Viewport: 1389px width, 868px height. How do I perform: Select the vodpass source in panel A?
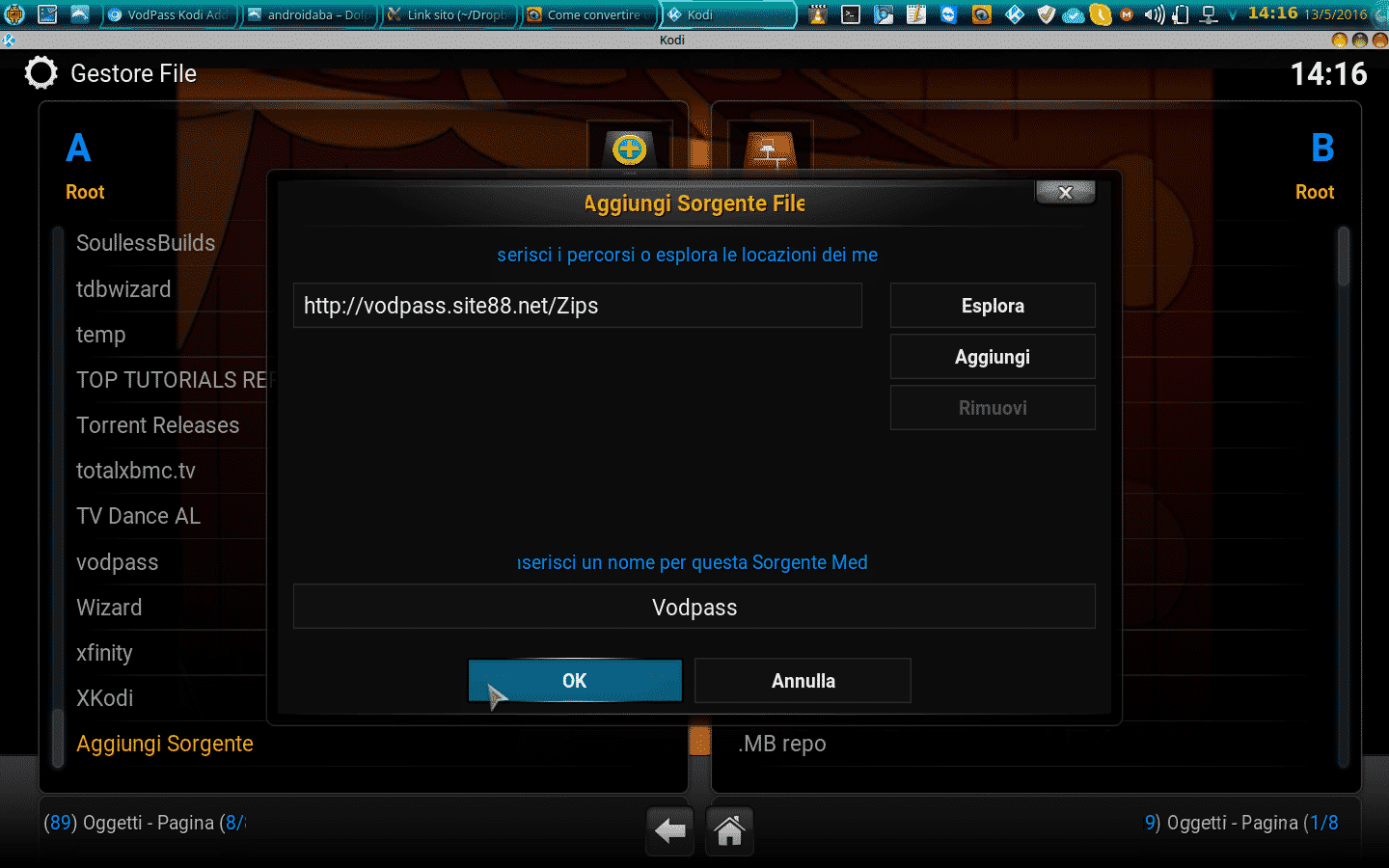[118, 562]
